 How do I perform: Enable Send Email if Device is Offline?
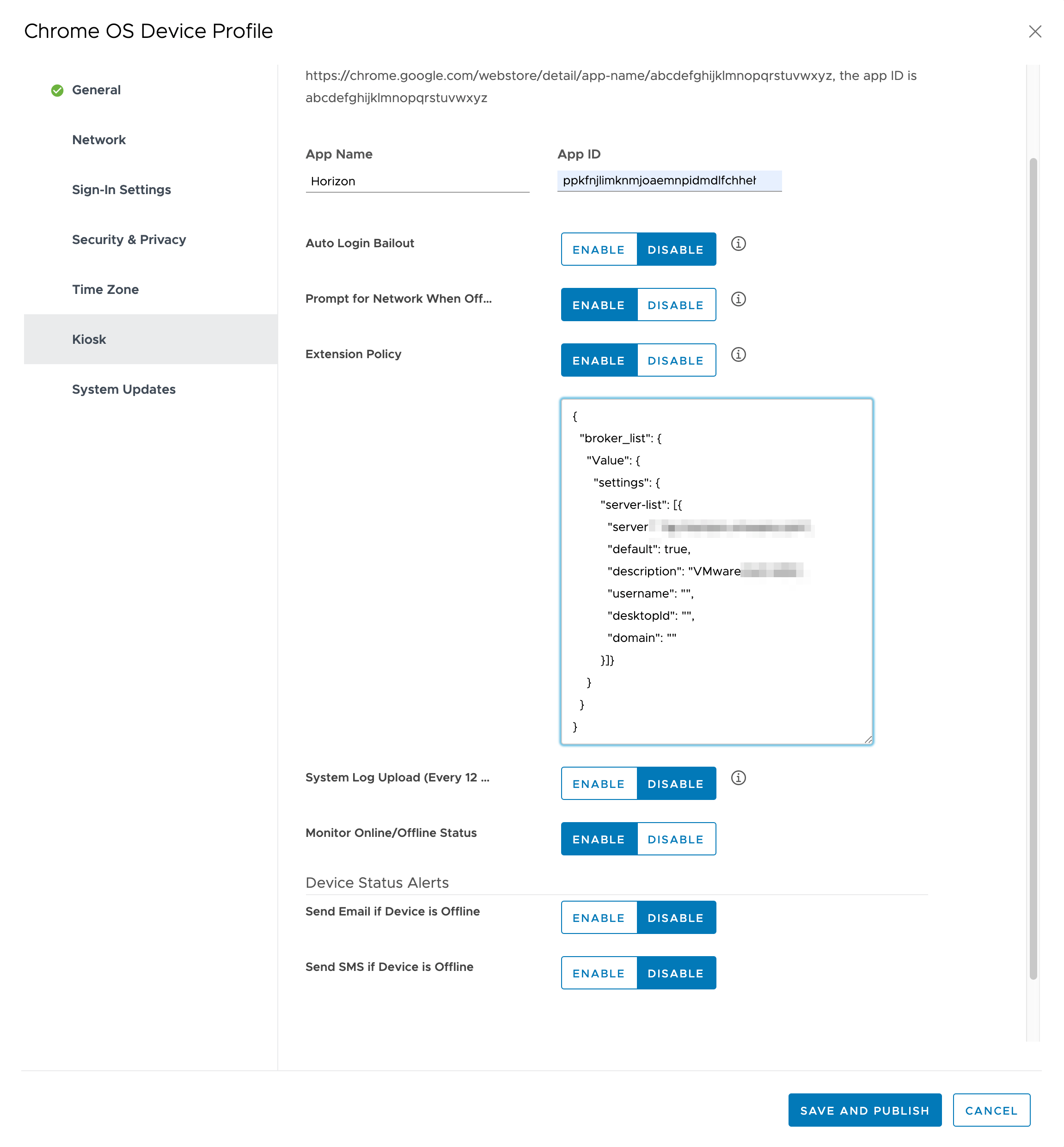click(599, 918)
